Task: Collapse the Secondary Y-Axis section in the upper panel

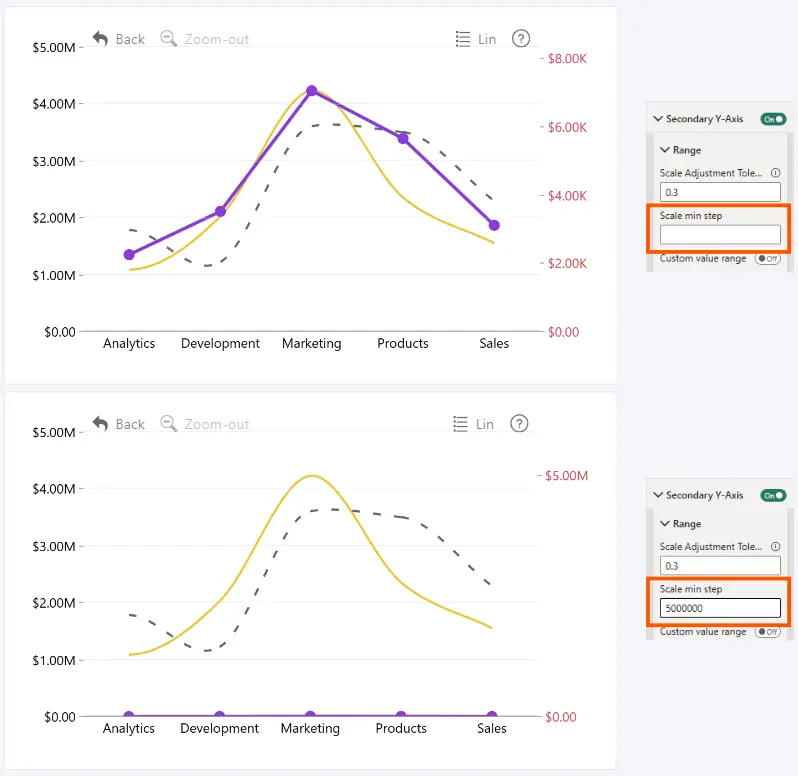Action: [658, 119]
